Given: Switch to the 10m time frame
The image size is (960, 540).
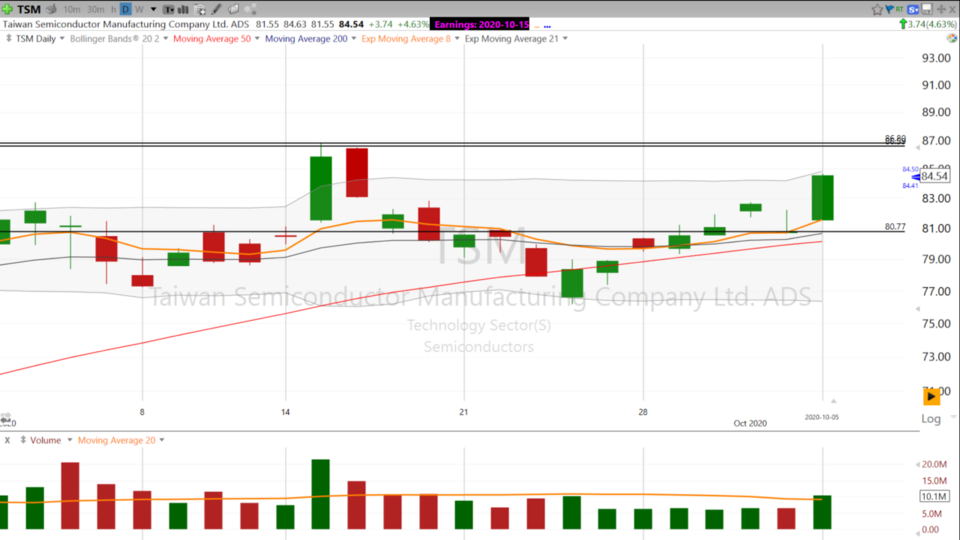Looking at the screenshot, I should click(x=72, y=9).
